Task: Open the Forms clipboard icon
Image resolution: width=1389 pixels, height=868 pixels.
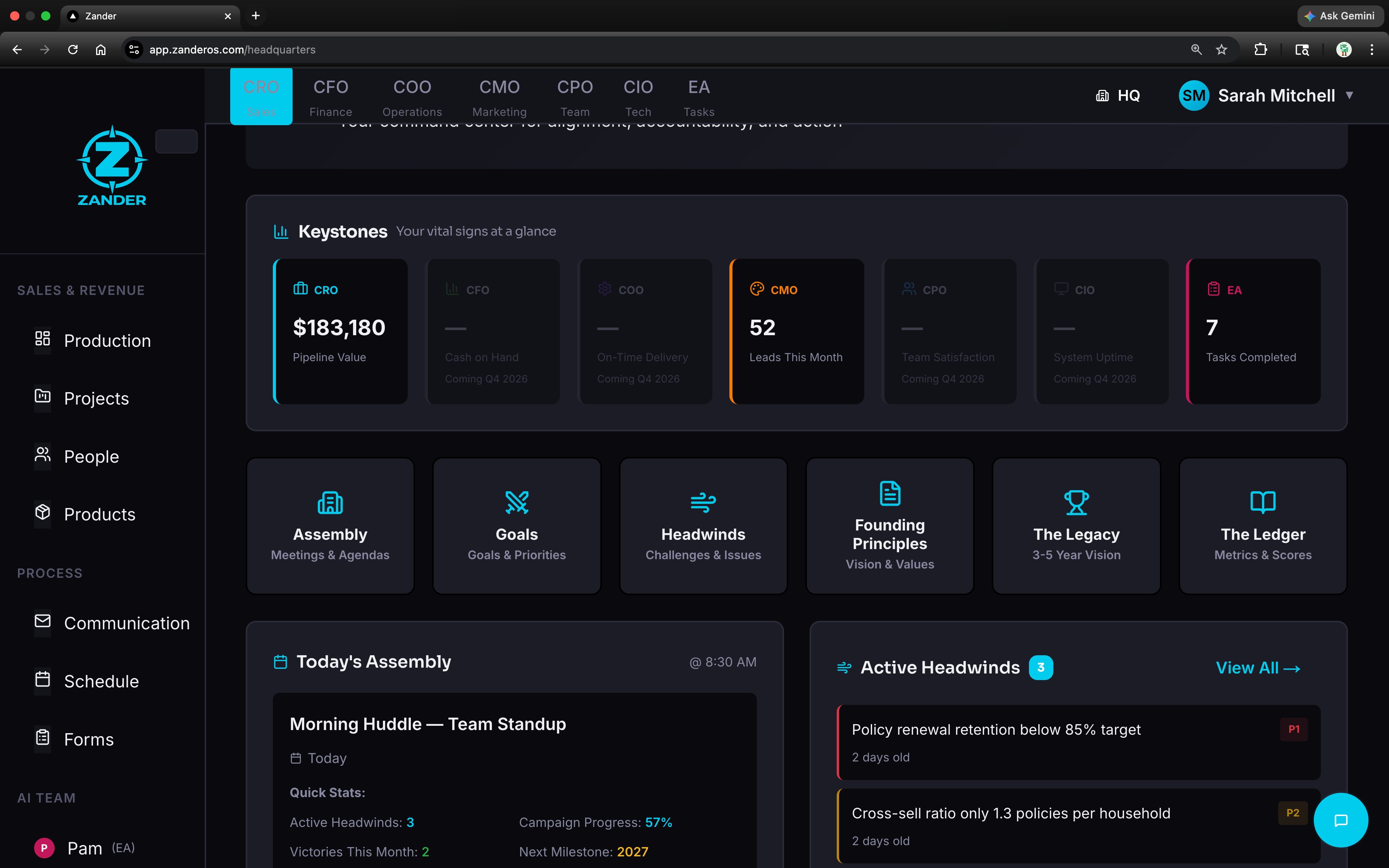Action: [x=43, y=737]
